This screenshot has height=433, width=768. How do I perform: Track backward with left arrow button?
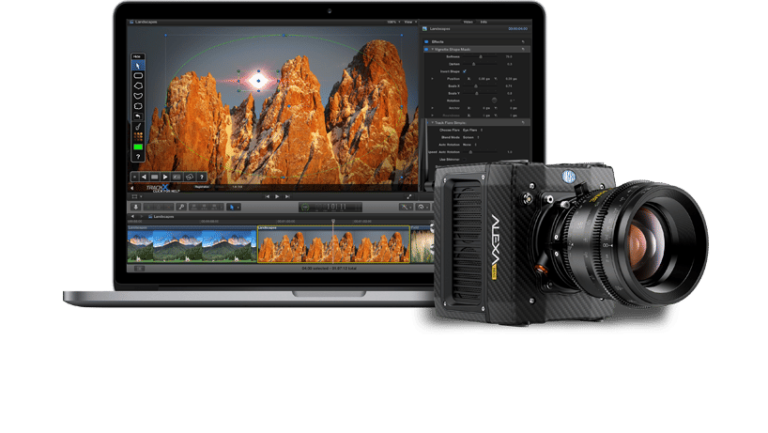coord(144,177)
